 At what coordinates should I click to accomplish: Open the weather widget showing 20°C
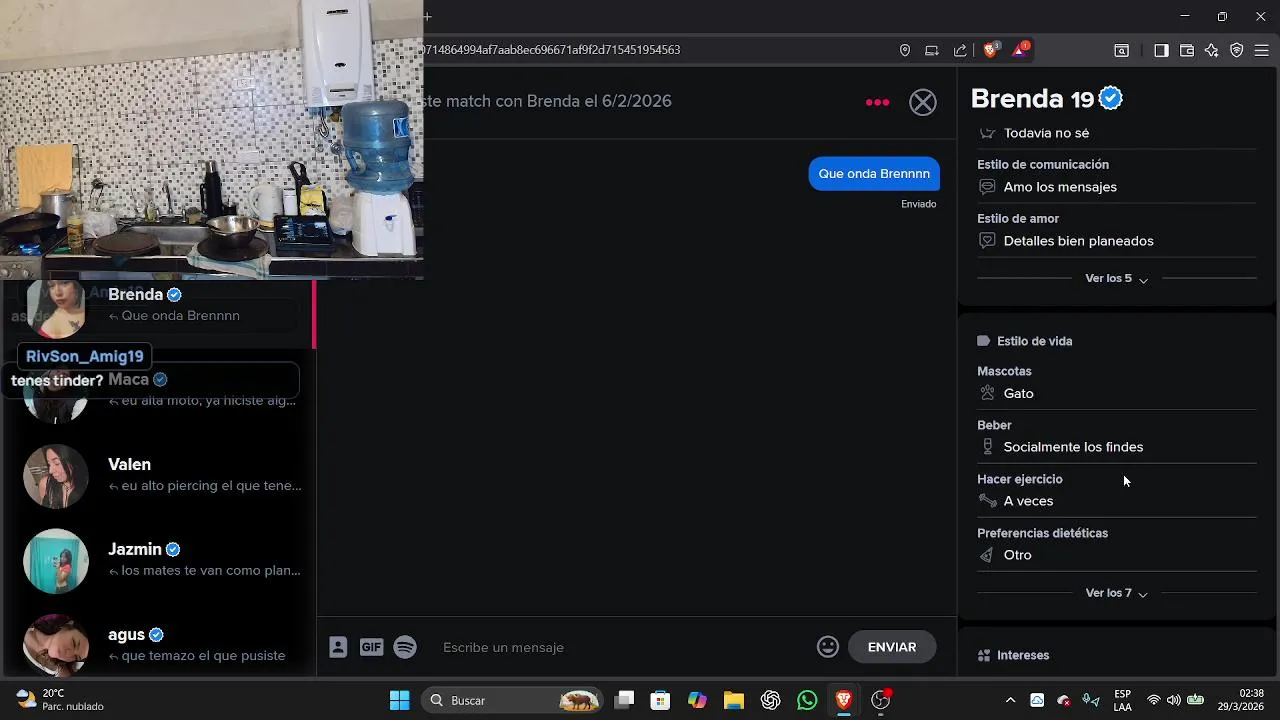(x=60, y=700)
